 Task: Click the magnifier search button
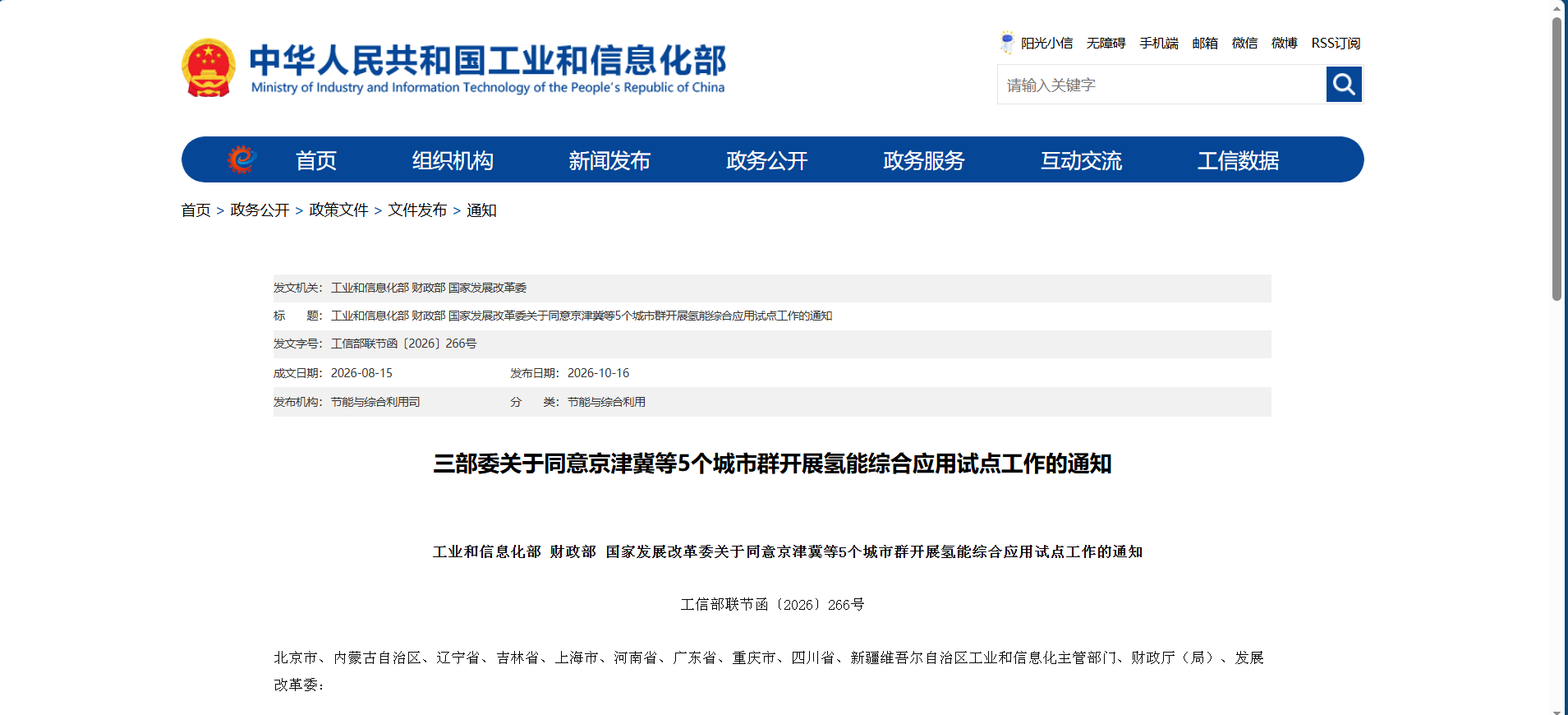[x=1344, y=85]
